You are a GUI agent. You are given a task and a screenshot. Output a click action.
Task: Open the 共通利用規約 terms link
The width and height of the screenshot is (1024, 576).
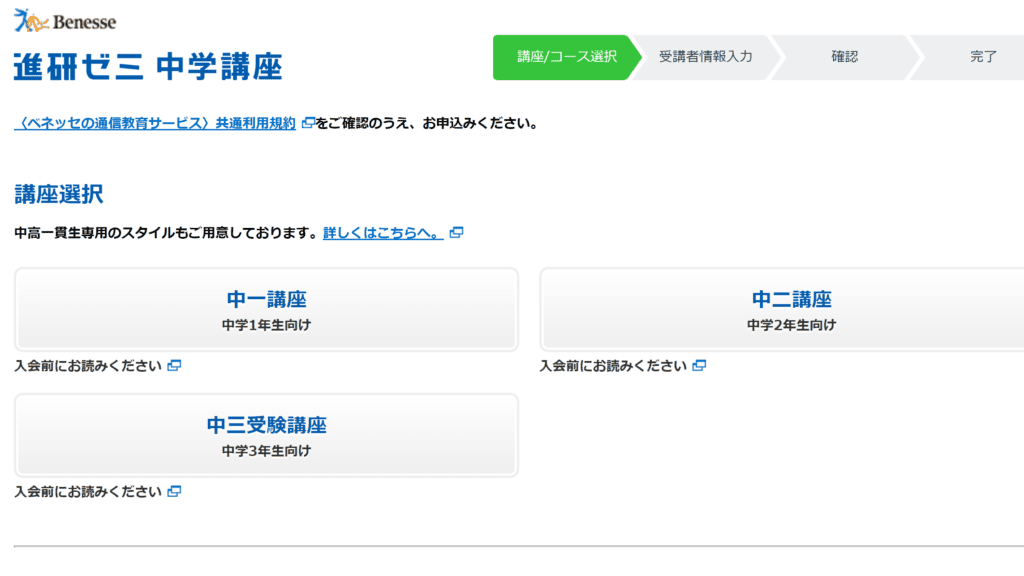[x=155, y=123]
